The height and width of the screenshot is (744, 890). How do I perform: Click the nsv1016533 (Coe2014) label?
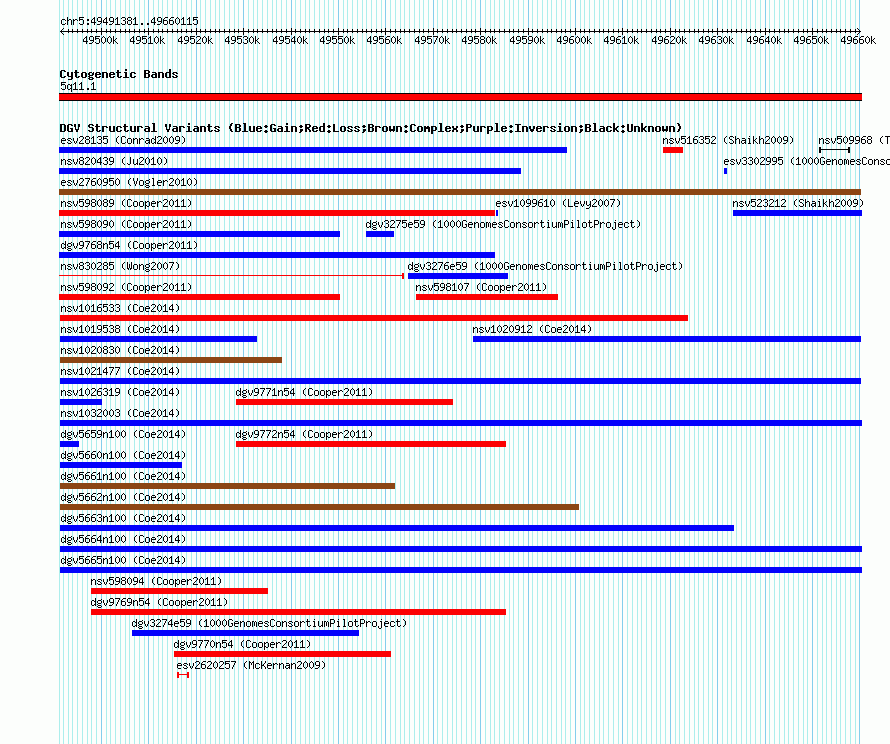coord(120,308)
